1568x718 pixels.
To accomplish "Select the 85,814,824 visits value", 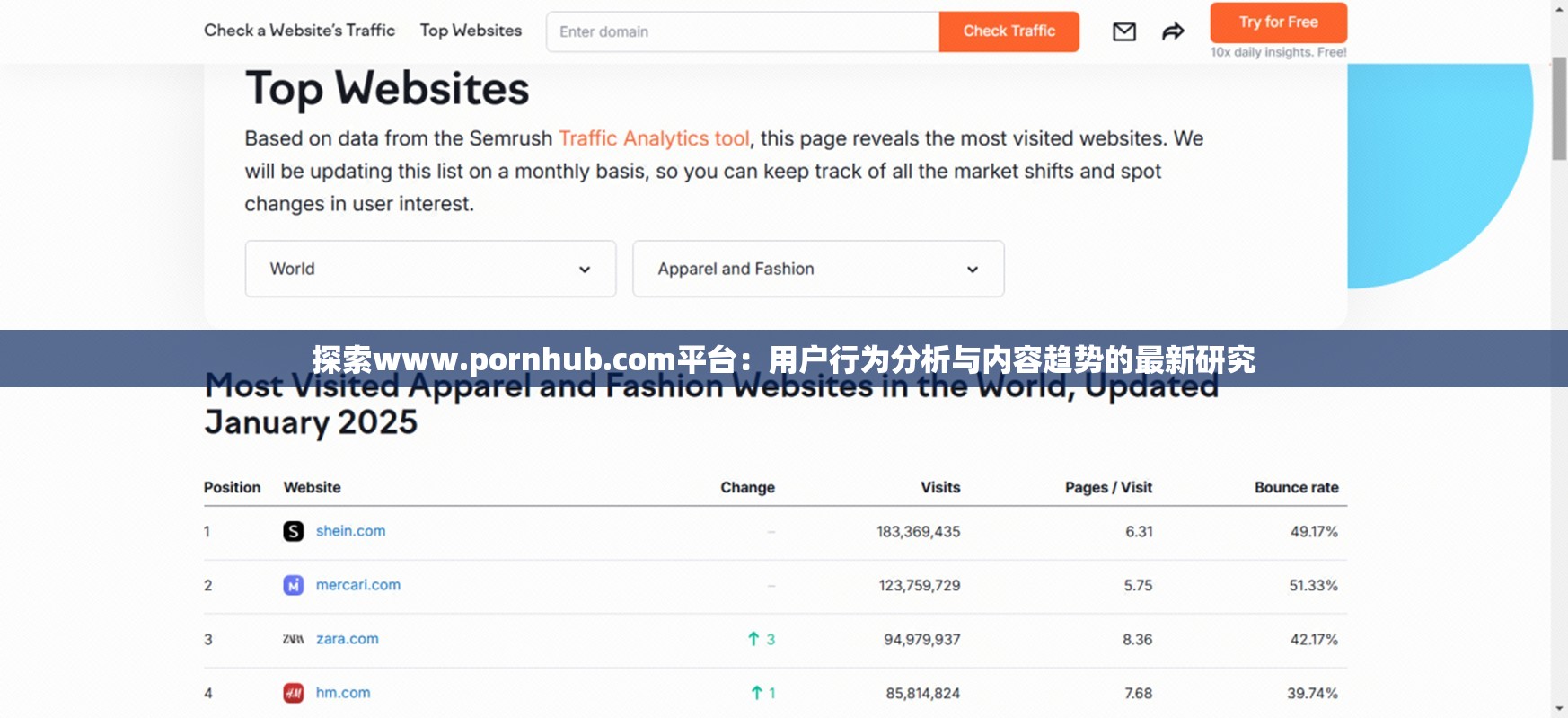I will tap(923, 694).
